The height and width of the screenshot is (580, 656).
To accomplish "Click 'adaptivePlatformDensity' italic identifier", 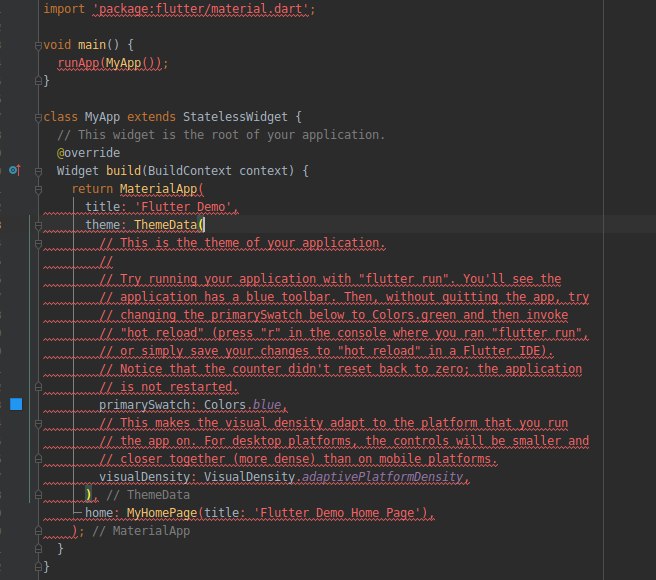I will point(382,477).
